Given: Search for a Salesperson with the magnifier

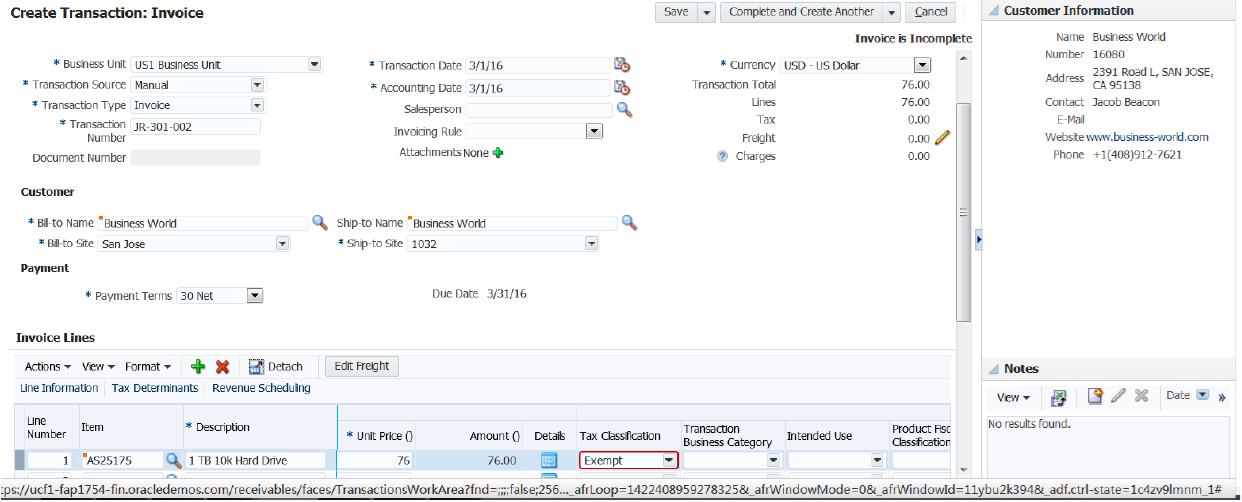Looking at the screenshot, I should click(624, 110).
